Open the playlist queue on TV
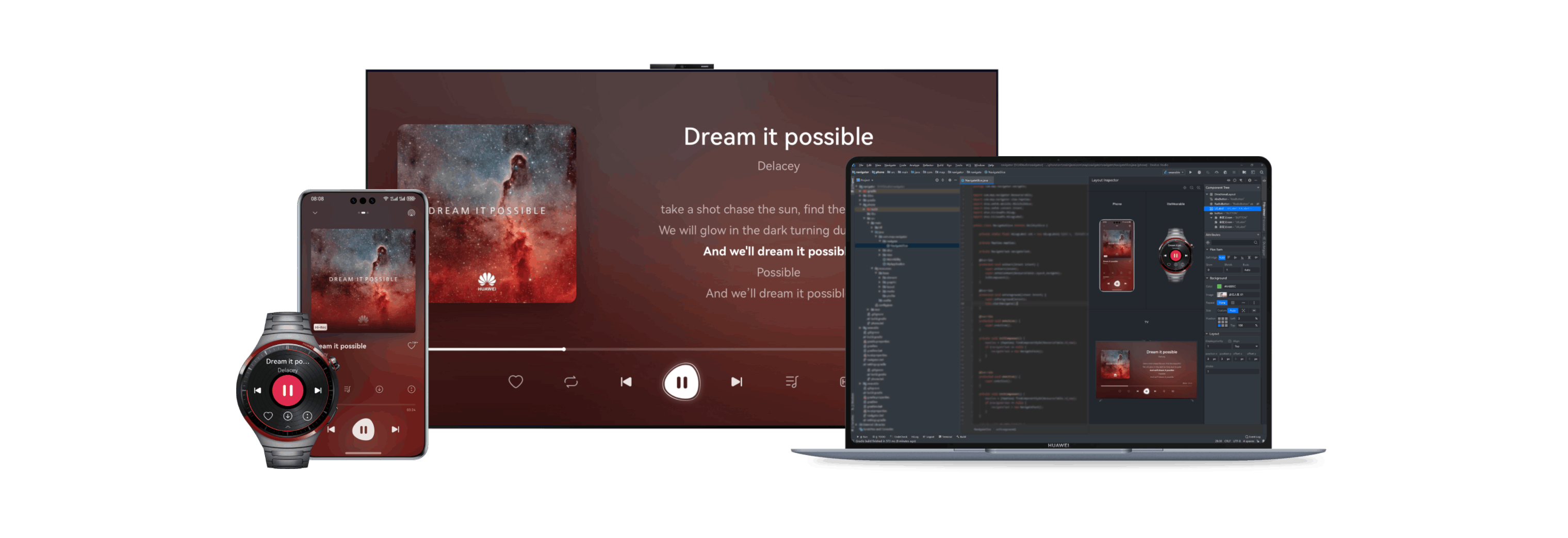Viewport: 1568px width, 538px height. coord(792,382)
